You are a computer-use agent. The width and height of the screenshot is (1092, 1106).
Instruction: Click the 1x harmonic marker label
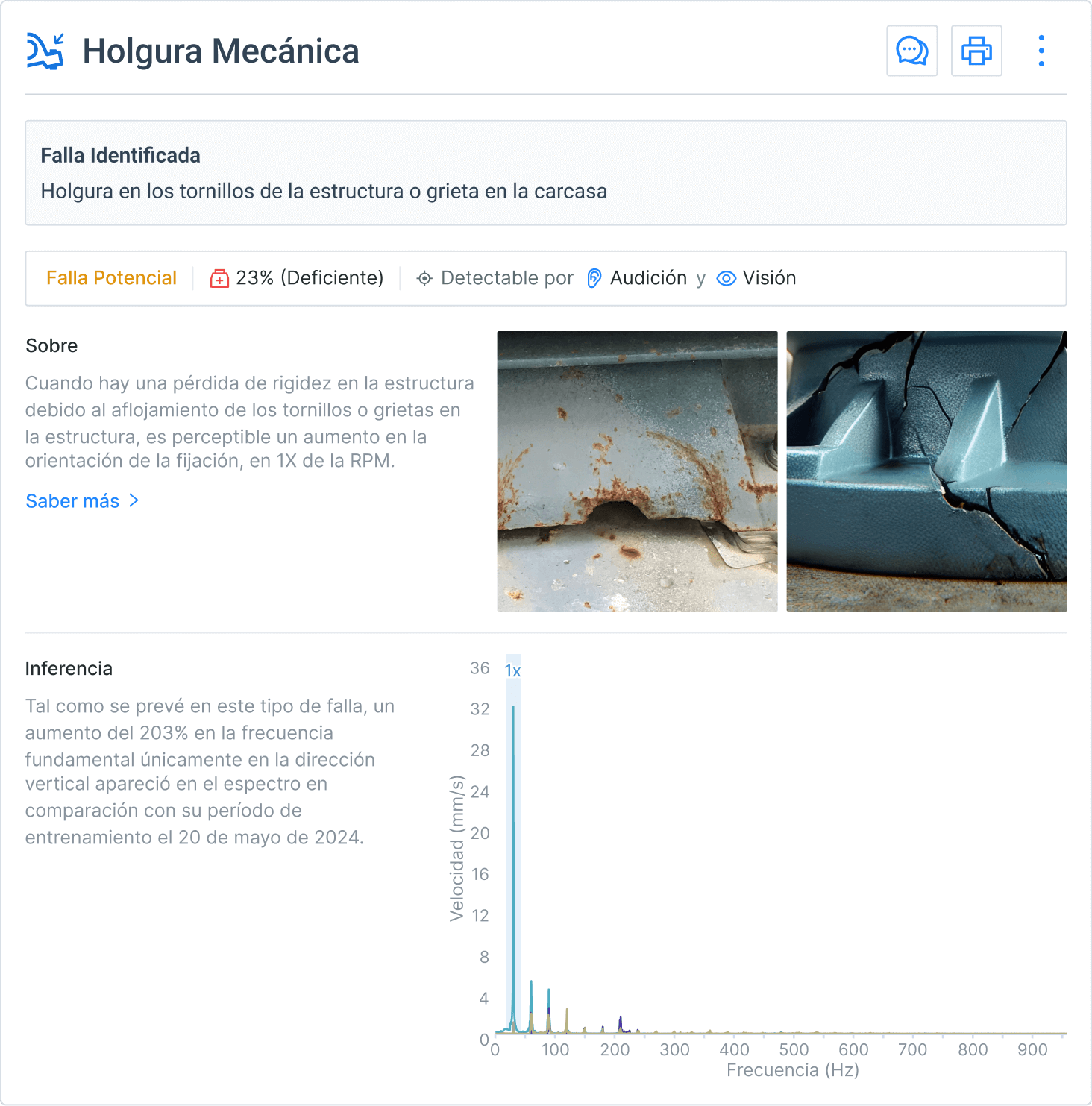coord(512,671)
